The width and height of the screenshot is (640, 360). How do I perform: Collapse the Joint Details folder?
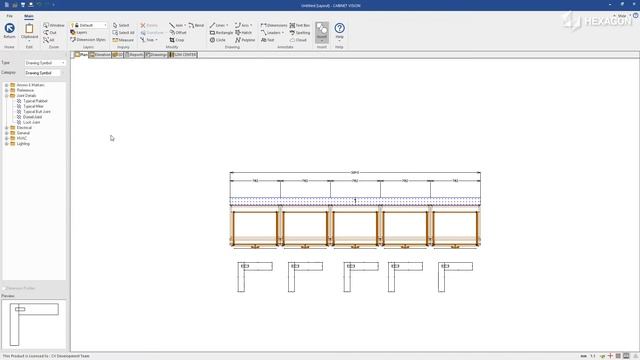click(7, 96)
